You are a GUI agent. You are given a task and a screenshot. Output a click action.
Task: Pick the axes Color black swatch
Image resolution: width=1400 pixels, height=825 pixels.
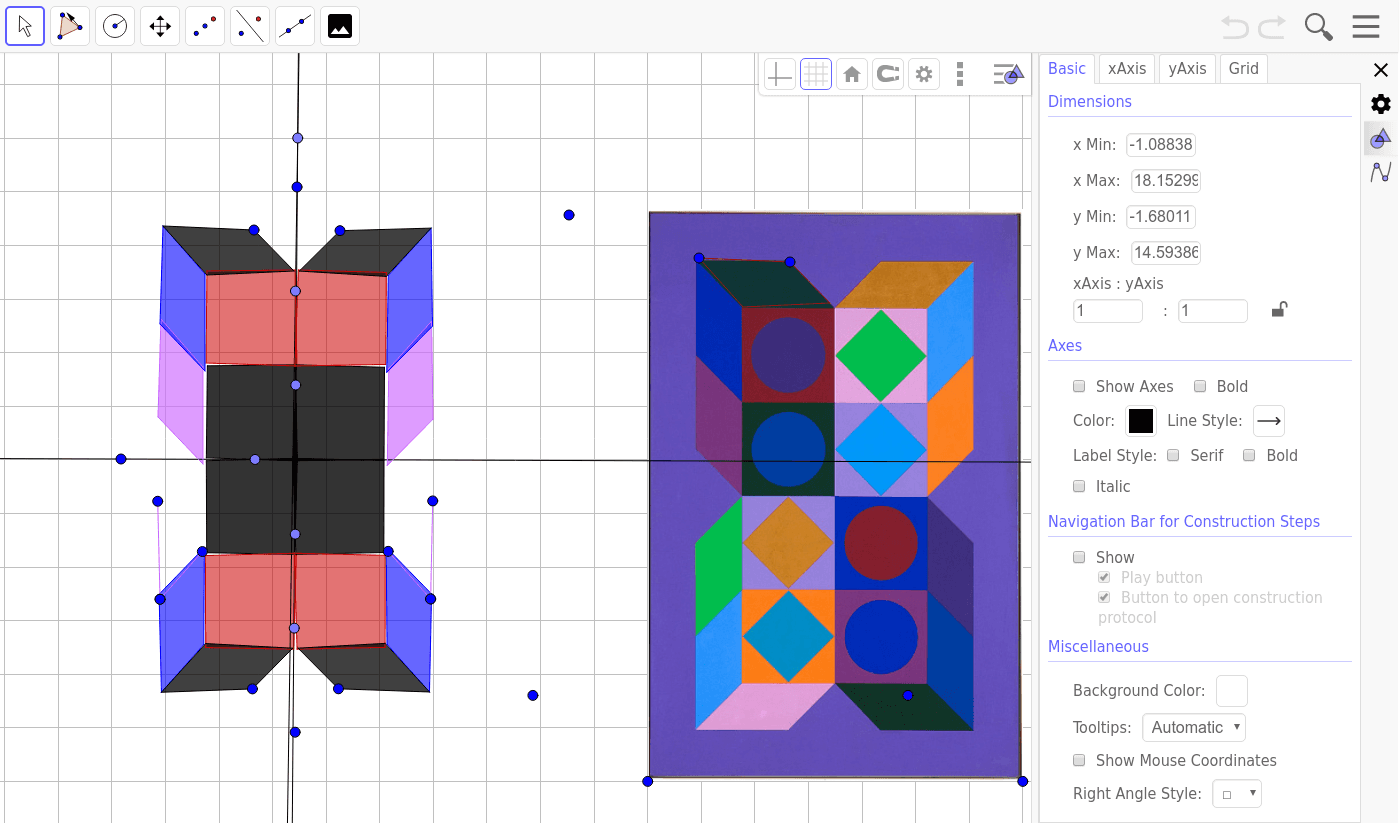pyautogui.click(x=1141, y=421)
